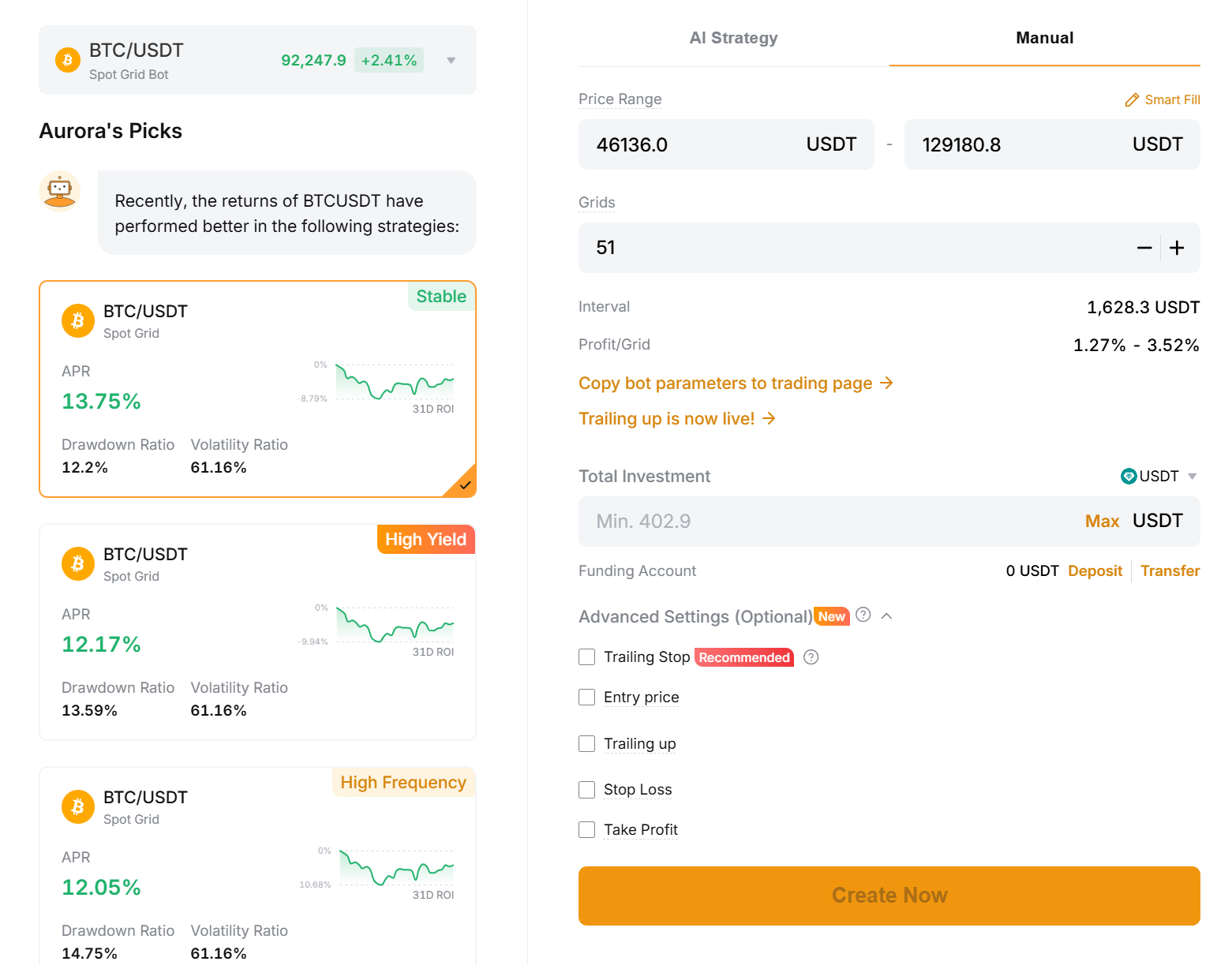The image size is (1232, 965).
Task: Click the BTC coin icon on the Stable card
Action: click(x=77, y=320)
